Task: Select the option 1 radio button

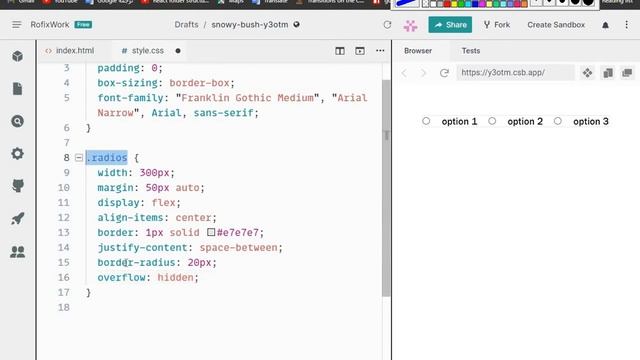Action: (426, 121)
